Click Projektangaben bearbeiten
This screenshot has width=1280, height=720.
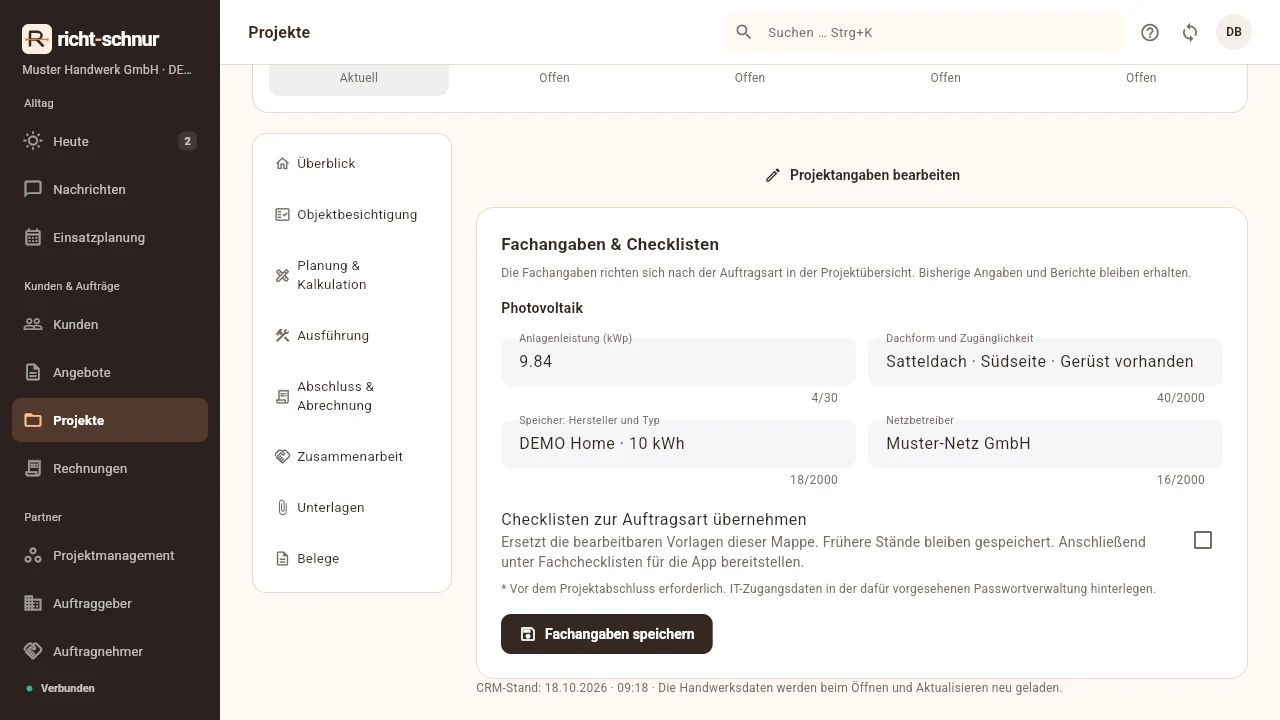click(x=862, y=175)
